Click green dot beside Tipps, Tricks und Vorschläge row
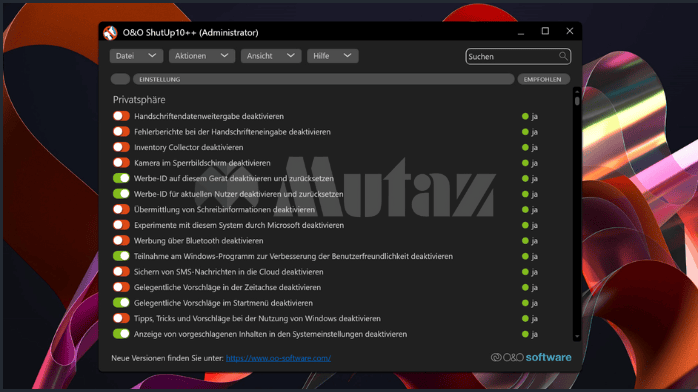The height and width of the screenshot is (392, 698). click(525, 319)
